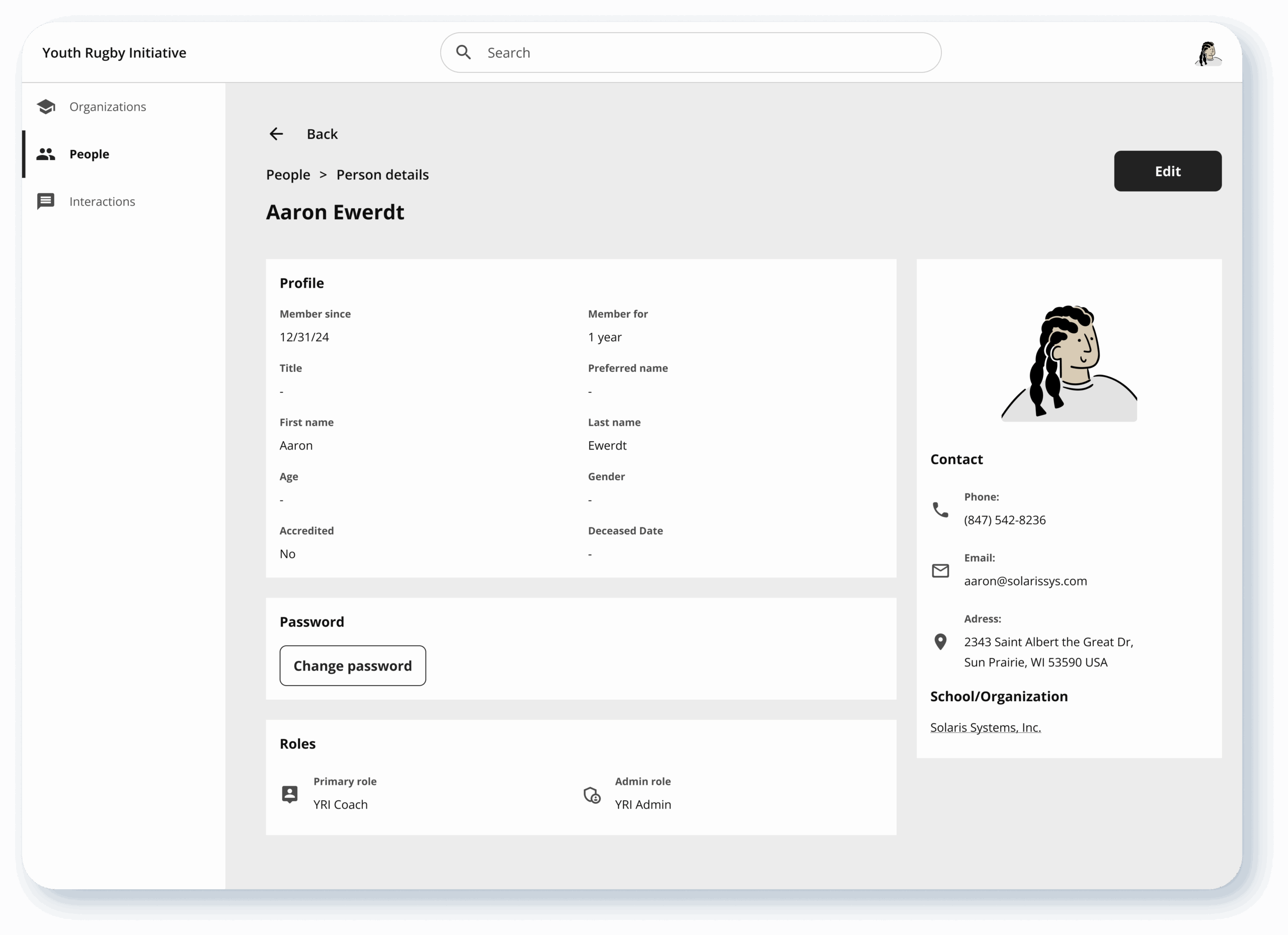
Task: Click the address location pin icon
Action: [x=940, y=641]
